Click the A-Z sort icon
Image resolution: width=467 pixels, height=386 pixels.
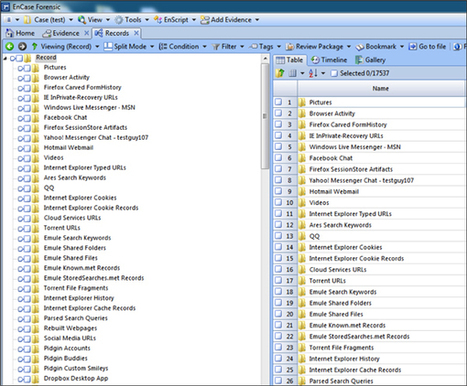[313, 73]
